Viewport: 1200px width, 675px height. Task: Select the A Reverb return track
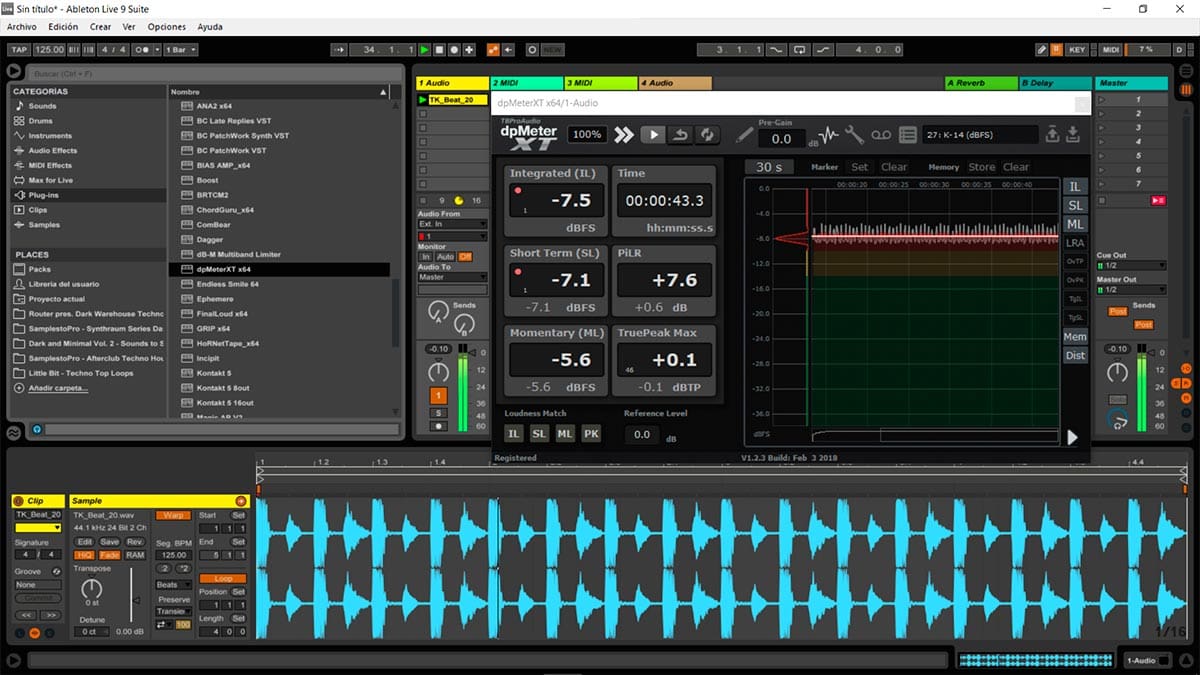[980, 83]
